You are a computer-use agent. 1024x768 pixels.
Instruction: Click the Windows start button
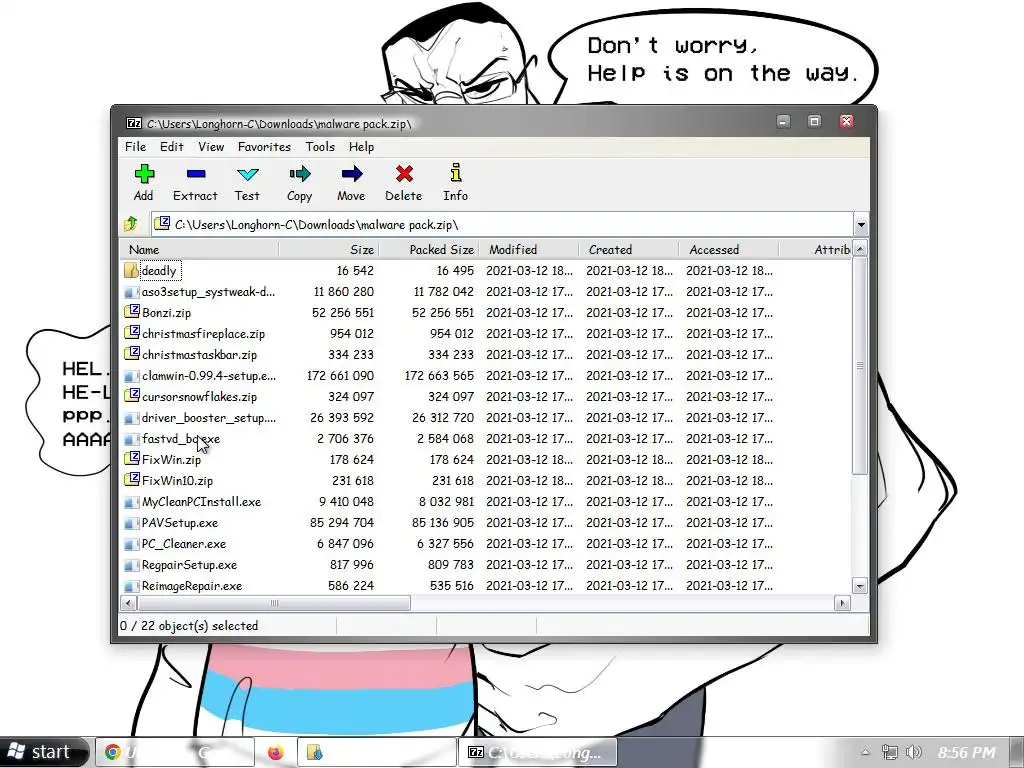(44, 752)
